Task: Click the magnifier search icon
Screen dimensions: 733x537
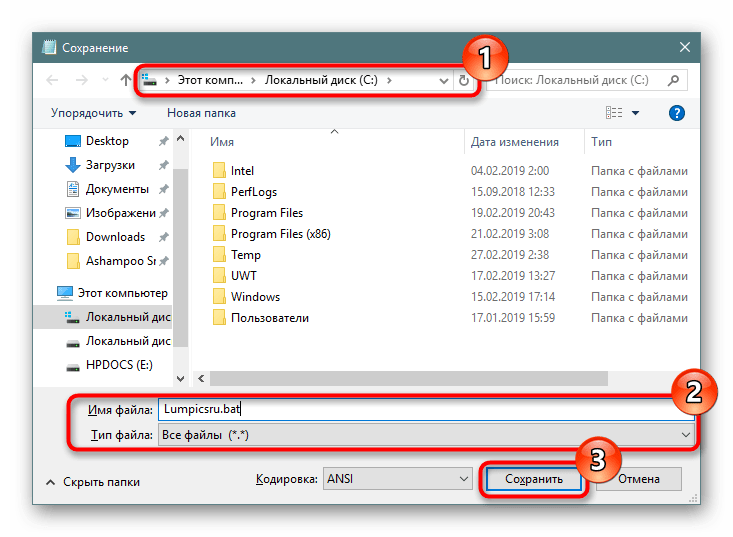Action: [673, 80]
